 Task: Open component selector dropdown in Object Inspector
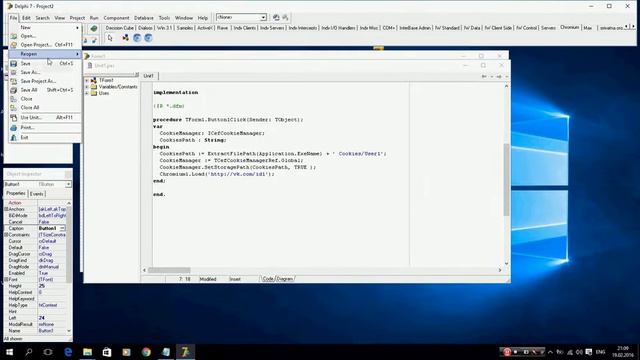[x=68, y=184]
